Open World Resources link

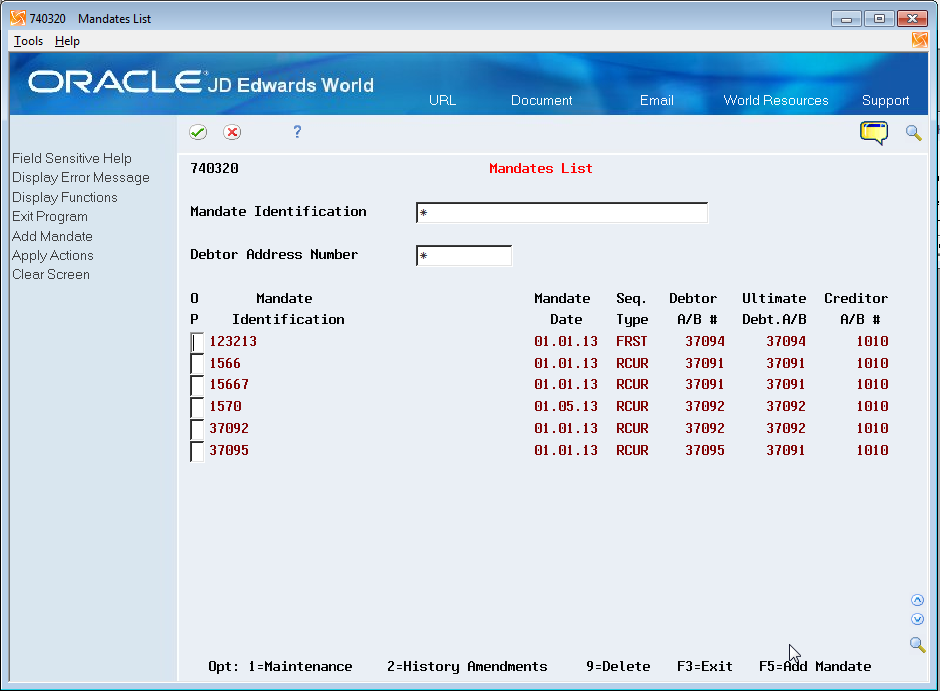pyautogui.click(x=776, y=100)
